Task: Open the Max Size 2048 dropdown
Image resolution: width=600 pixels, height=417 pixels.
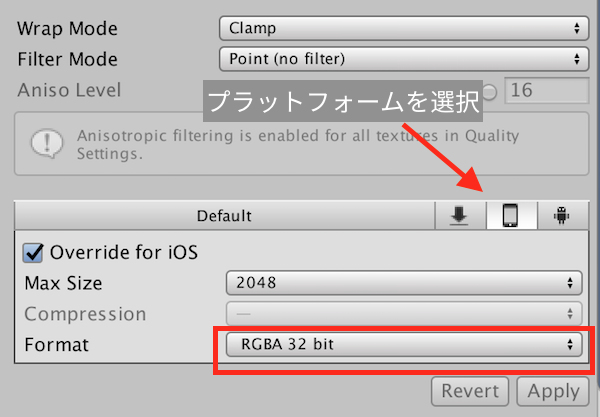Action: 404,283
